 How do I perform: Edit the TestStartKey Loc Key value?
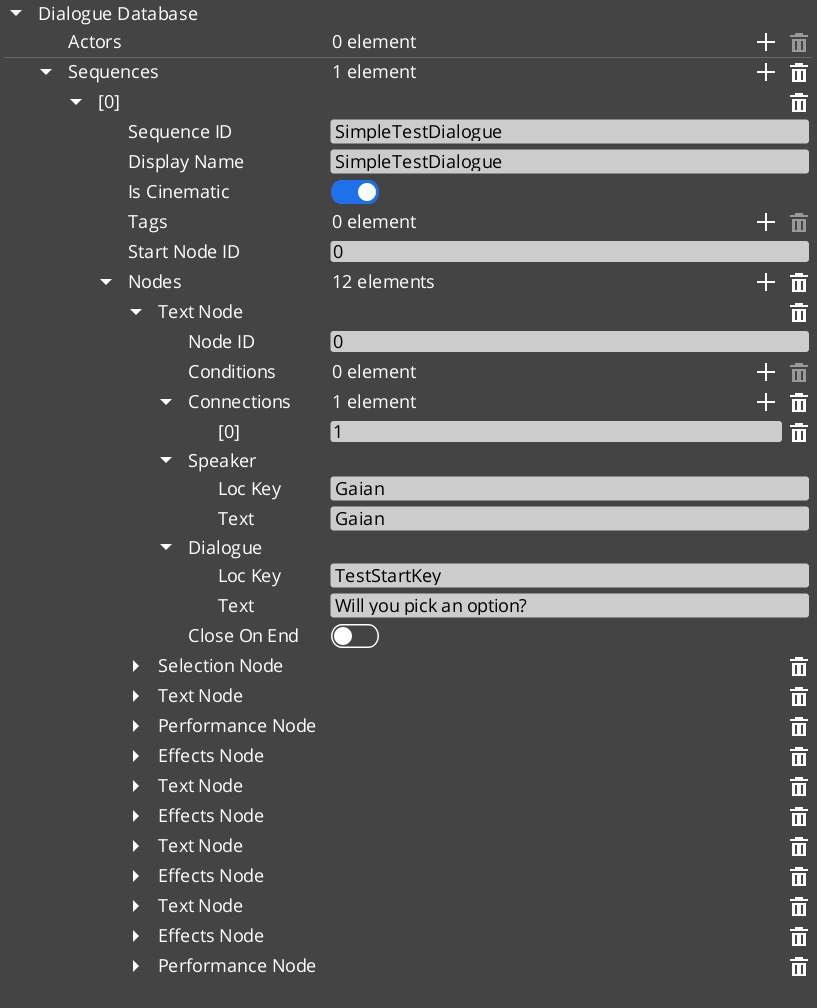(569, 575)
